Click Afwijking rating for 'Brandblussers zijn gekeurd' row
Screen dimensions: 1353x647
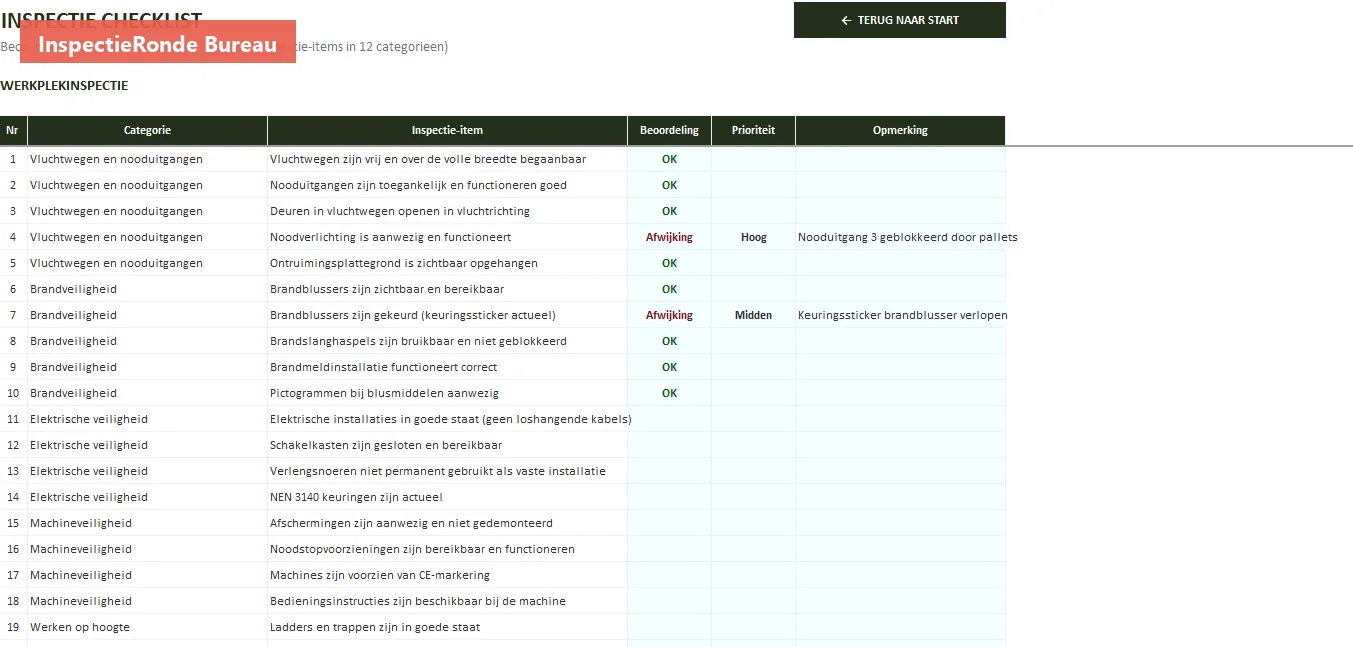point(669,315)
